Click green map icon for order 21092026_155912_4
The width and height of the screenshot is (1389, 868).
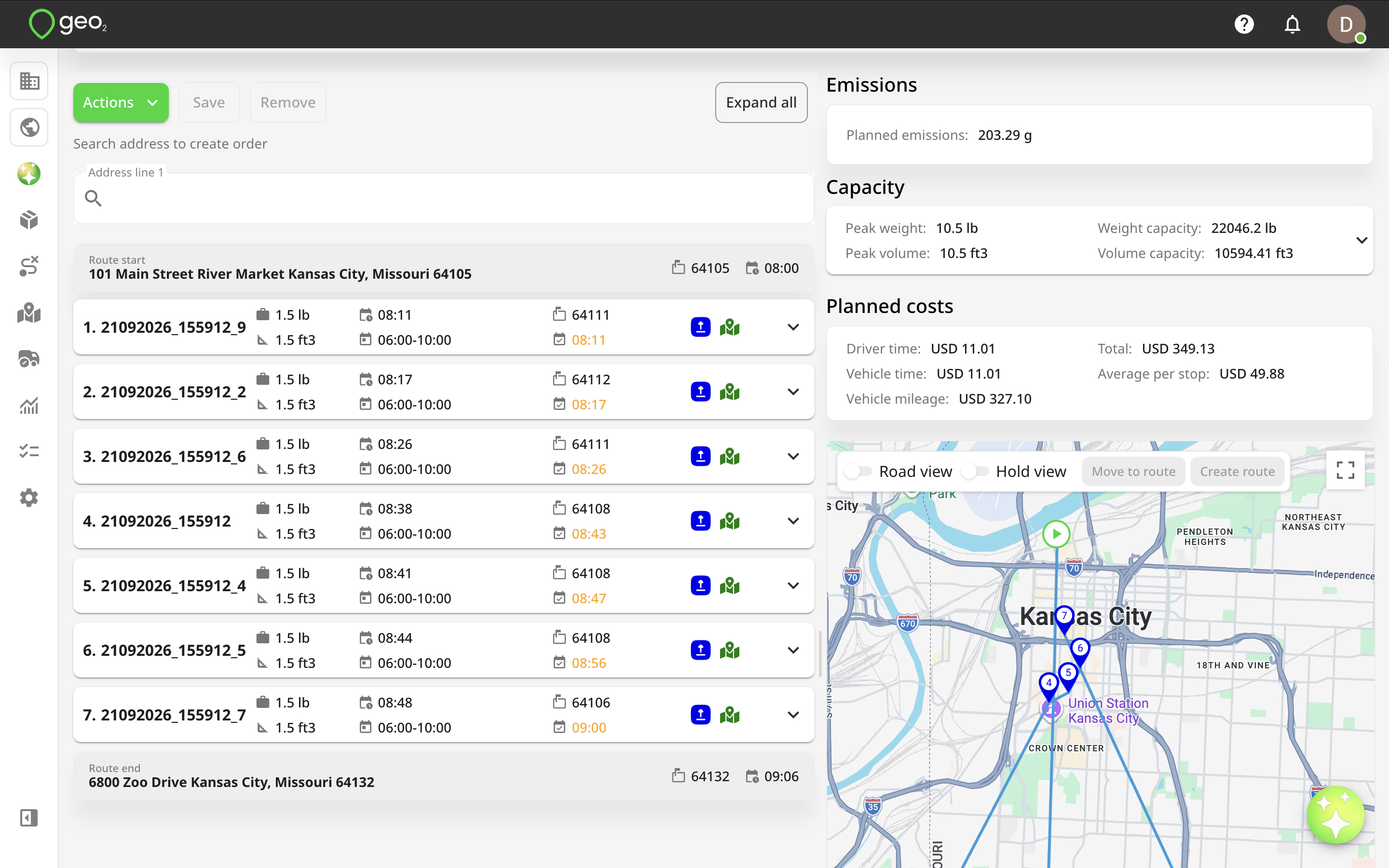(730, 585)
